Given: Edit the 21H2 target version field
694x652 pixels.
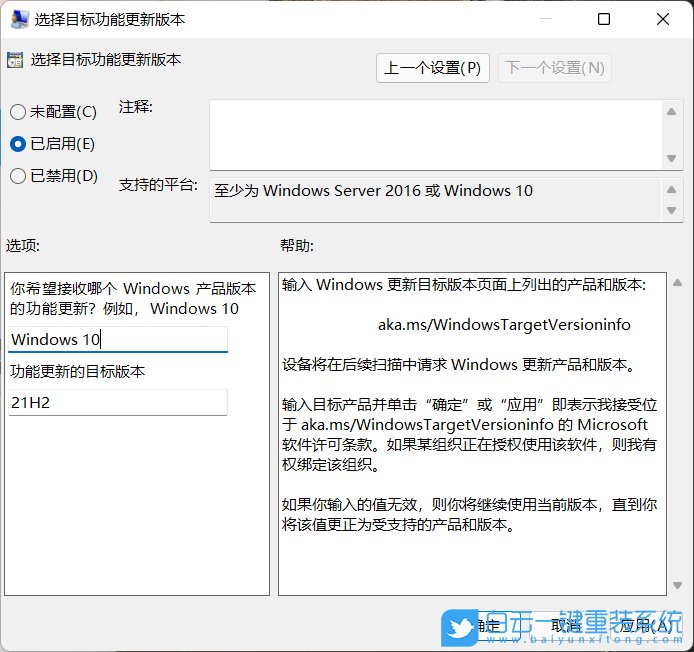Looking at the screenshot, I should (x=118, y=402).
